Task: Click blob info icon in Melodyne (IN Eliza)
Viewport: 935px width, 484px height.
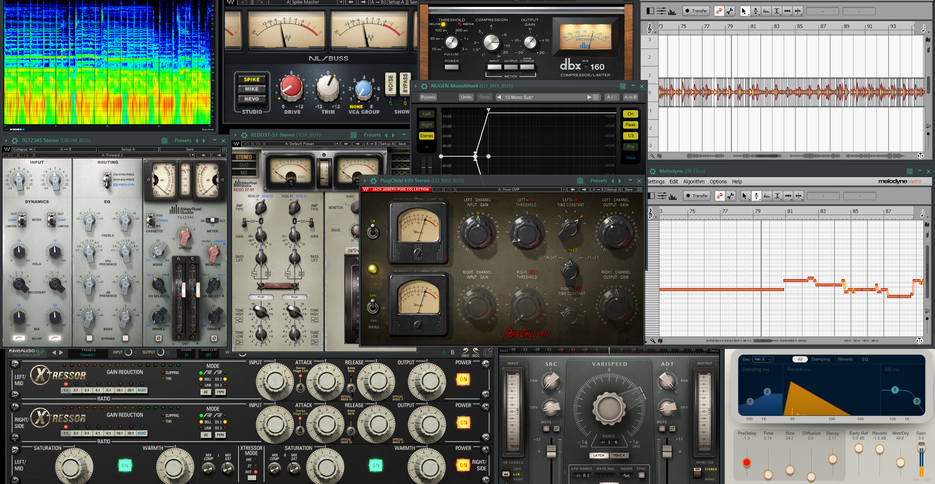Action: (x=720, y=196)
